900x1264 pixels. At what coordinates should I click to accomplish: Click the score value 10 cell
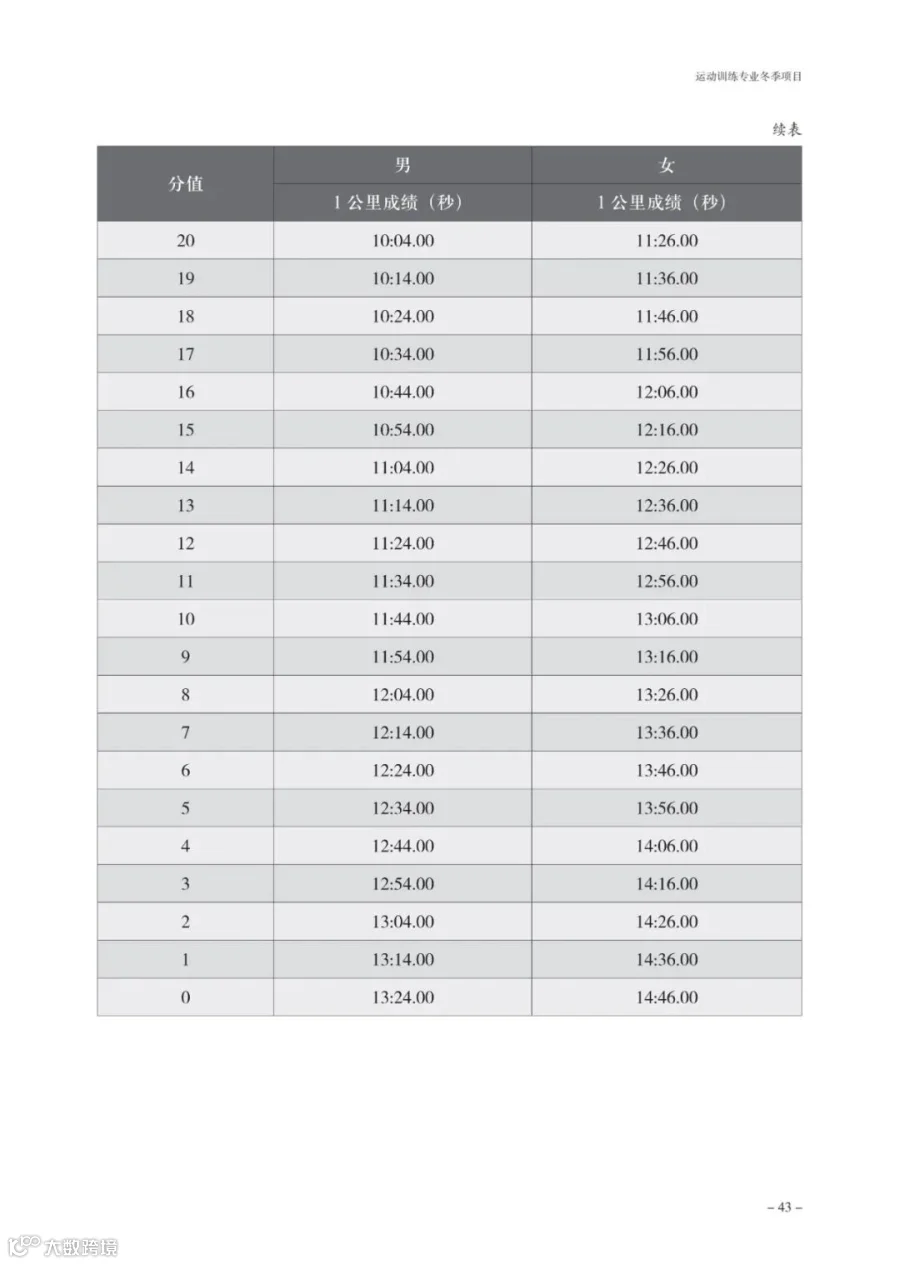[x=185, y=619]
